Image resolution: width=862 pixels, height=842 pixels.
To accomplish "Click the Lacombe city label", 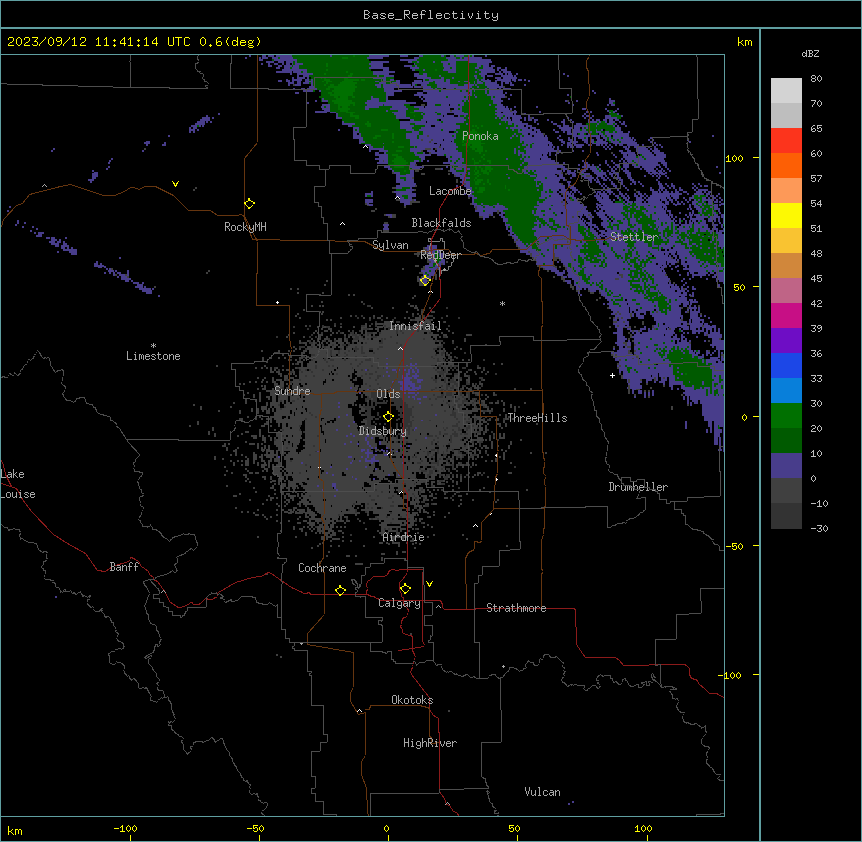I will tap(450, 191).
